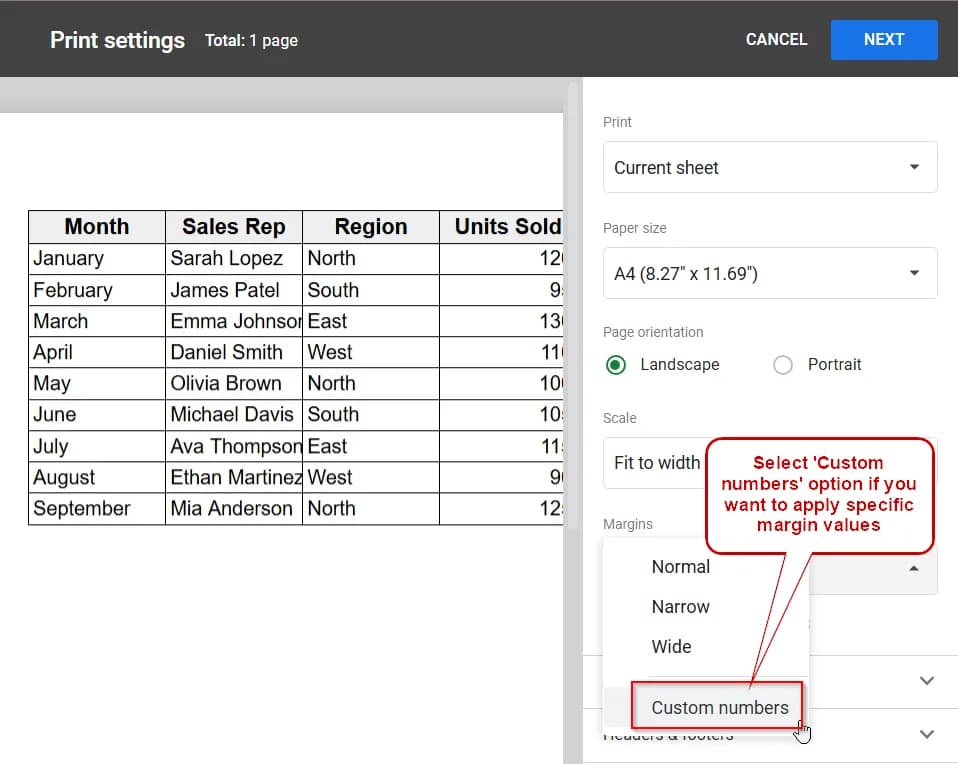This screenshot has width=958, height=764.
Task: Click the 'May' cell
Action: pyautogui.click(x=97, y=384)
